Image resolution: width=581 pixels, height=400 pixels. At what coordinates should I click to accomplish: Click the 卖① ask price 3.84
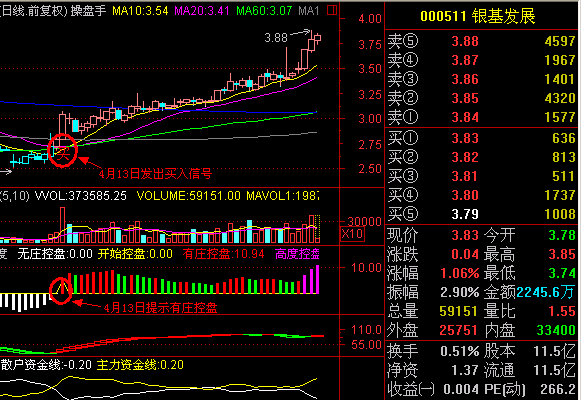click(465, 117)
